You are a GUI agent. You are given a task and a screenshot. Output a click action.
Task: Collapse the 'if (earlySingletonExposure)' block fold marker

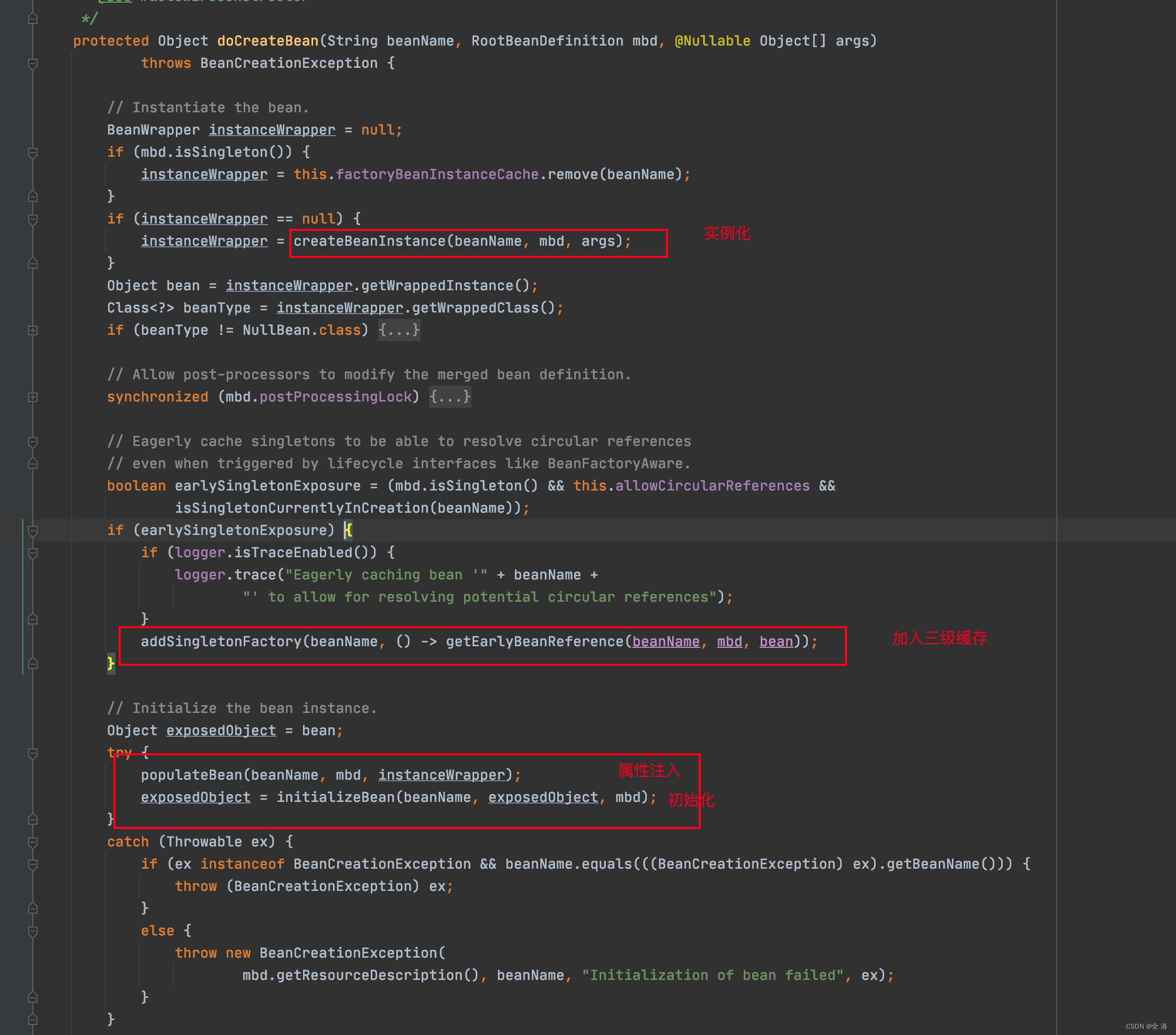[33, 530]
